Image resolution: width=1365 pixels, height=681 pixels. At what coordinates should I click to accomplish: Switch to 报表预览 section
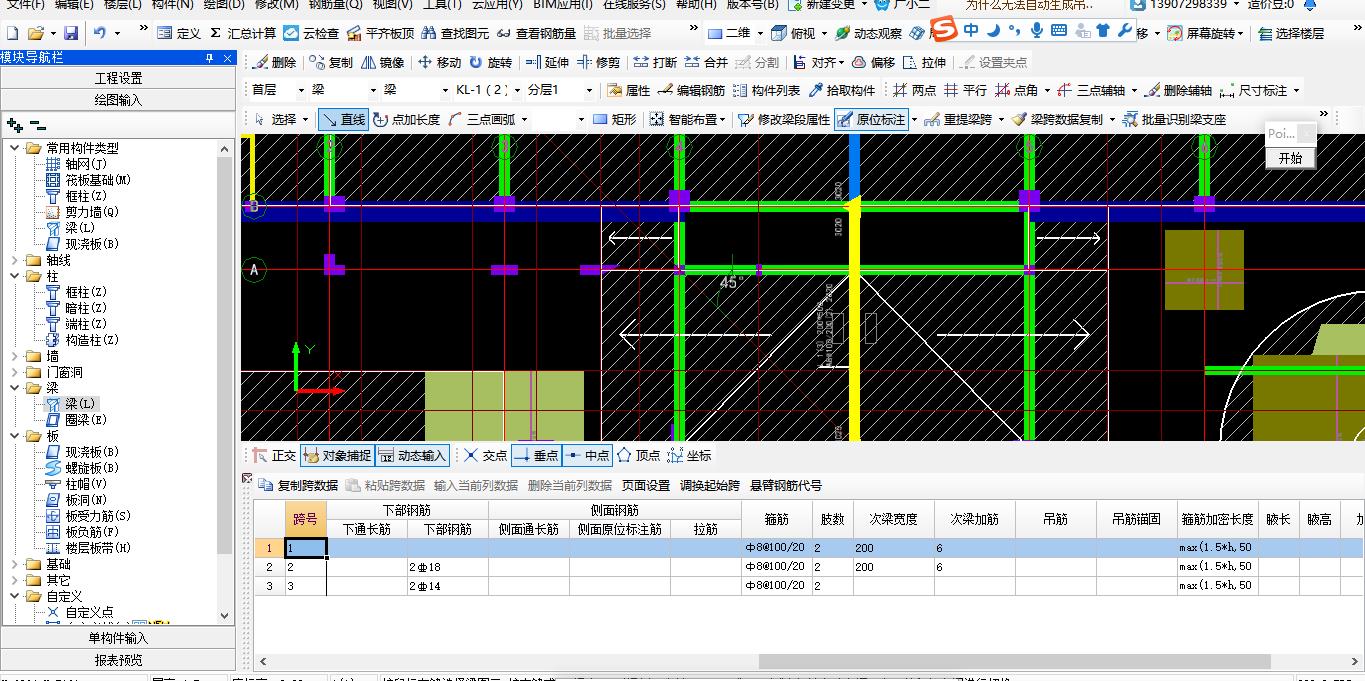point(118,660)
